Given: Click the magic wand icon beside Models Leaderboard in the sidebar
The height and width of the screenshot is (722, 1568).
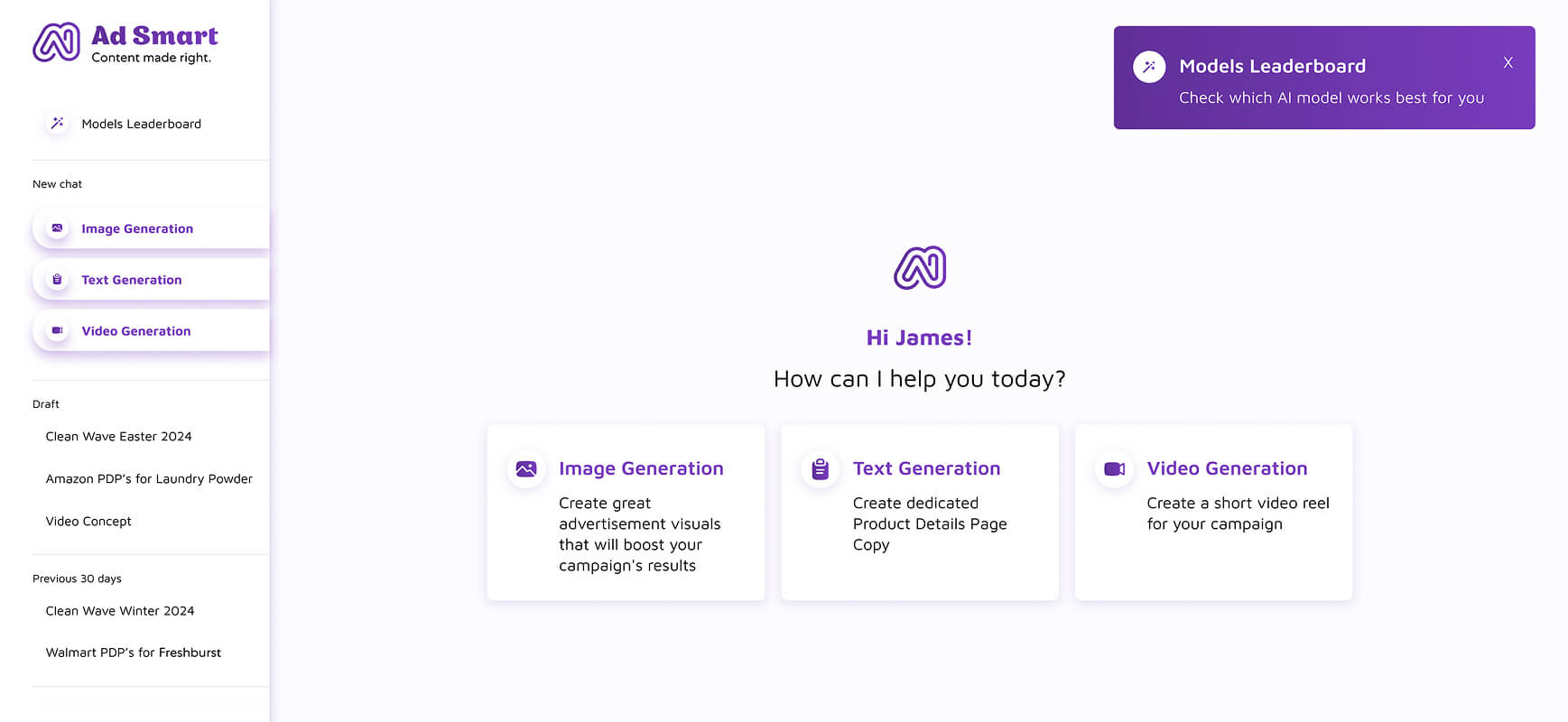Looking at the screenshot, I should pos(57,123).
